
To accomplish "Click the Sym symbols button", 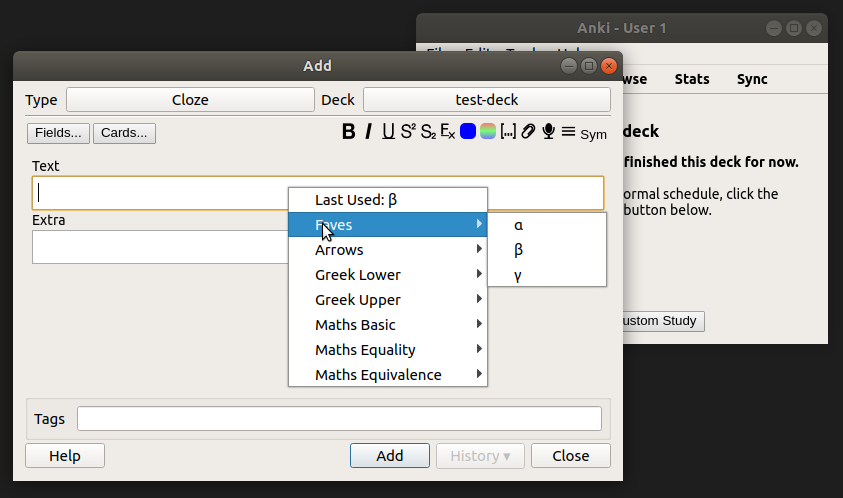I will 594,134.
